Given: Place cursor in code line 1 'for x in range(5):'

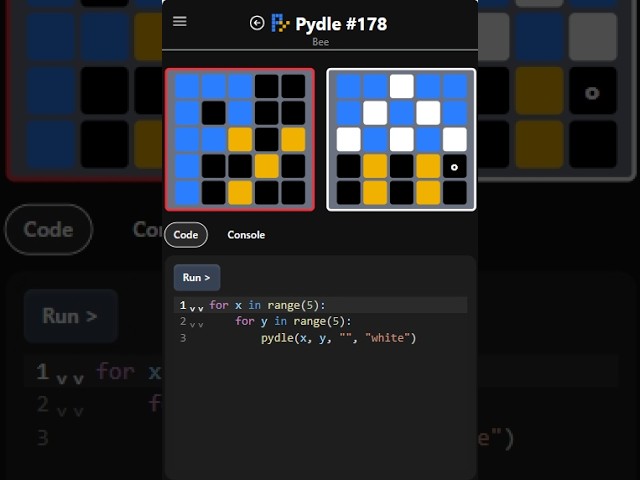Looking at the screenshot, I should (267, 305).
